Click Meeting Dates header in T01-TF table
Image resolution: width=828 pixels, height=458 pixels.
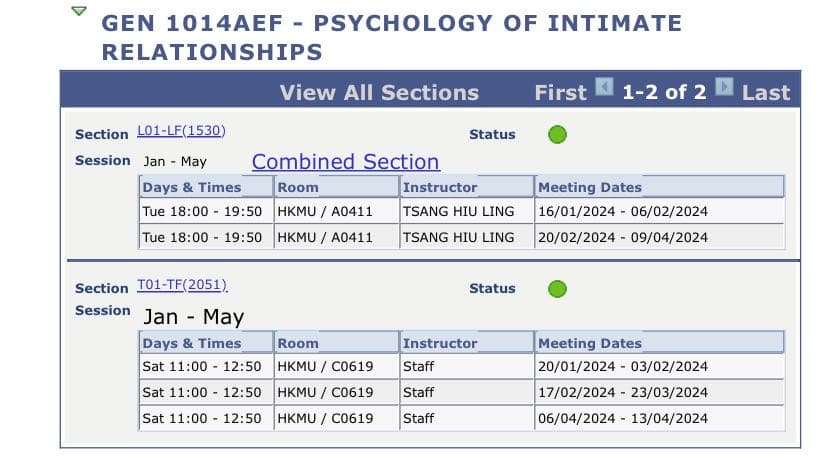click(590, 343)
